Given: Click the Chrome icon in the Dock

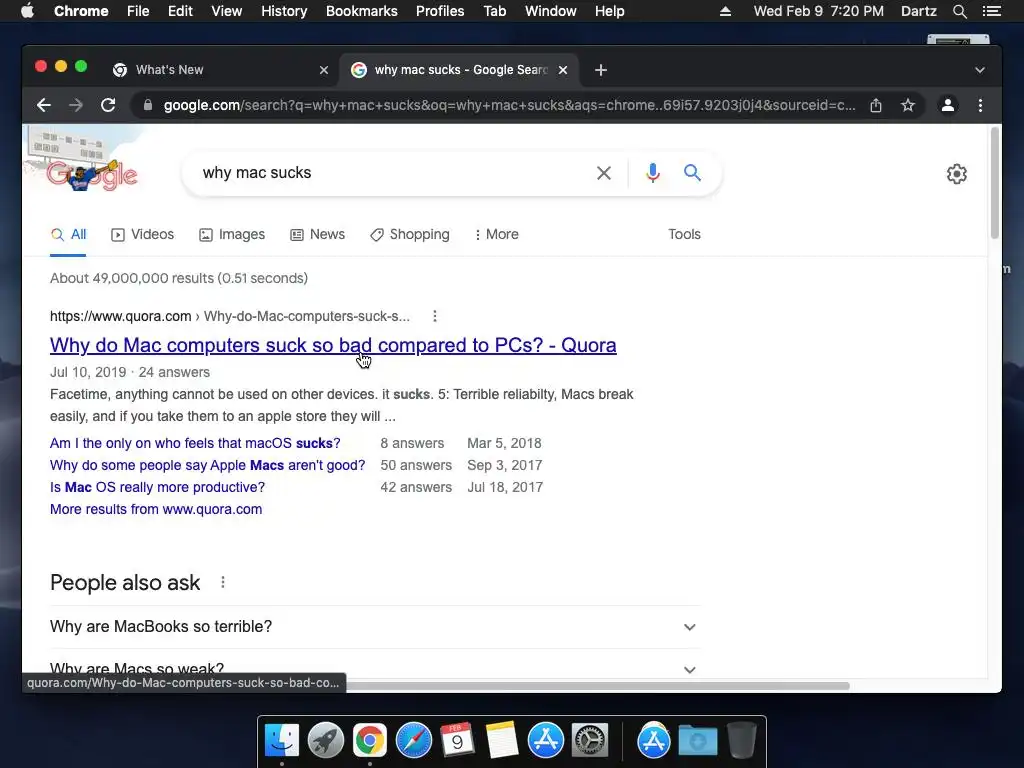Looking at the screenshot, I should click(370, 741).
